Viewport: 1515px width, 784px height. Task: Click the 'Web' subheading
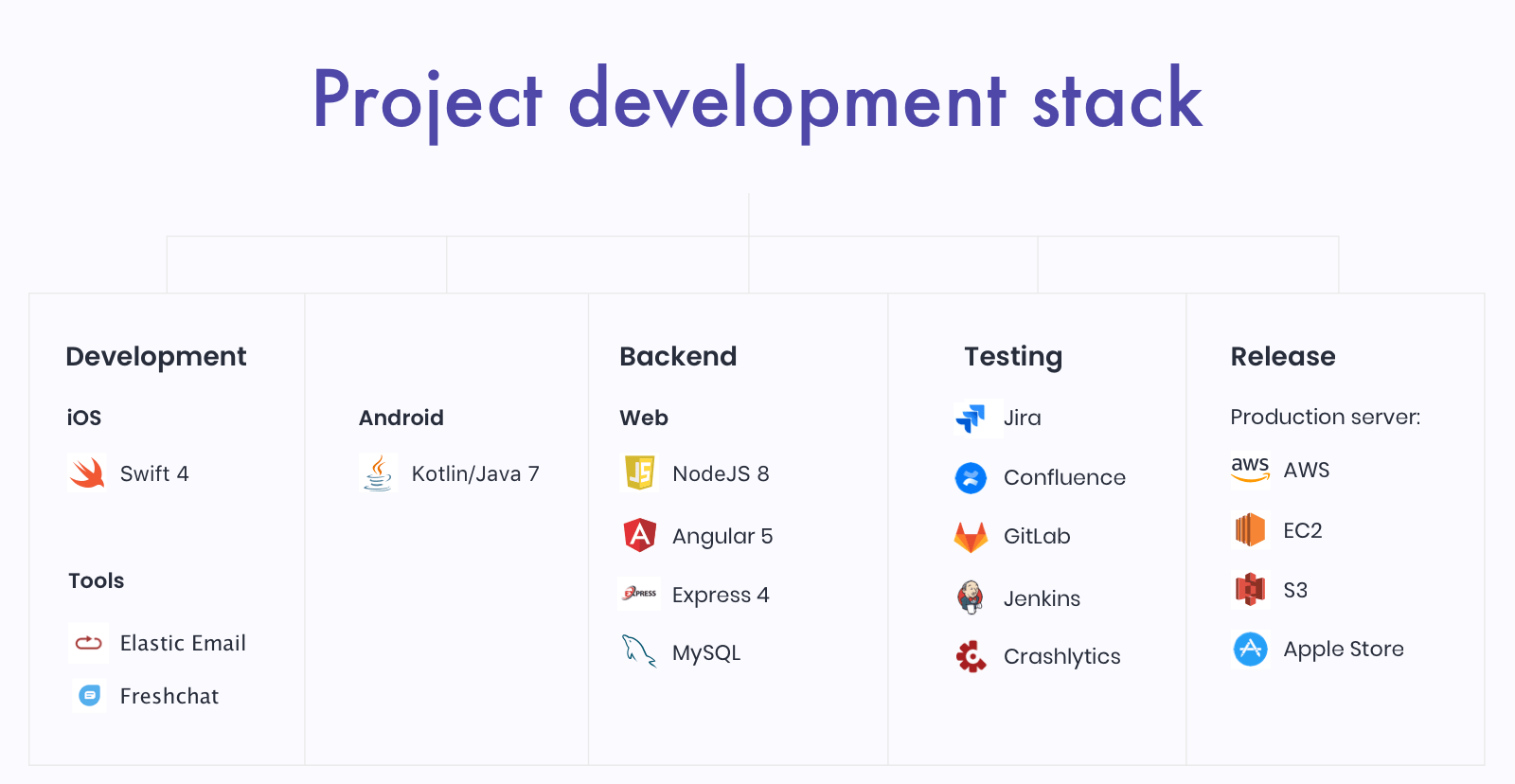(x=644, y=418)
